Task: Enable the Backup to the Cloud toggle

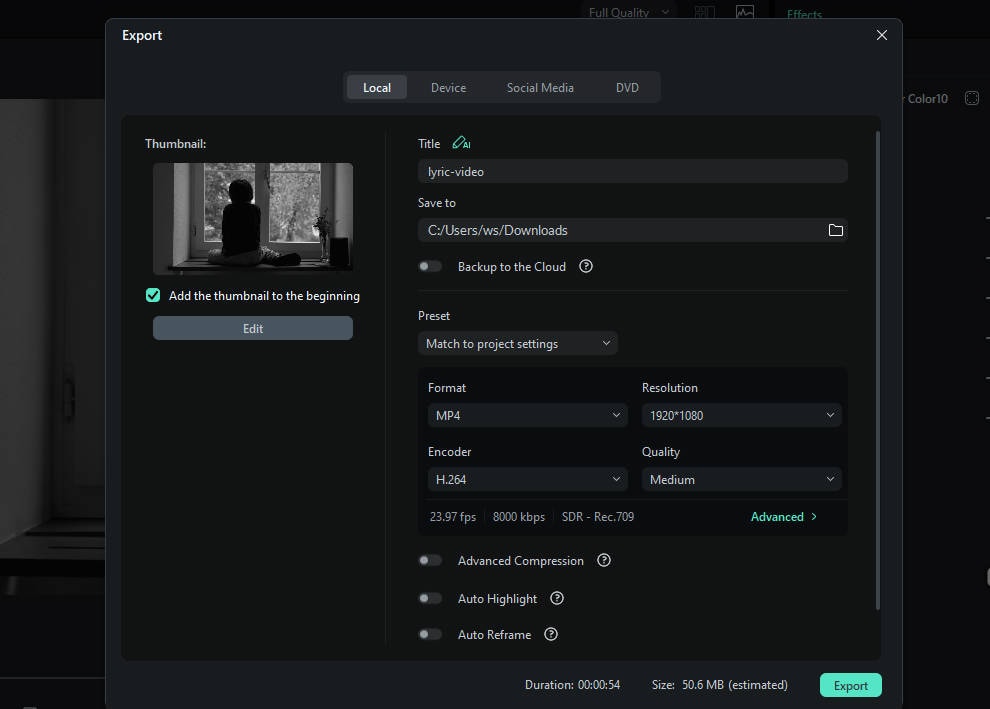Action: coord(430,266)
